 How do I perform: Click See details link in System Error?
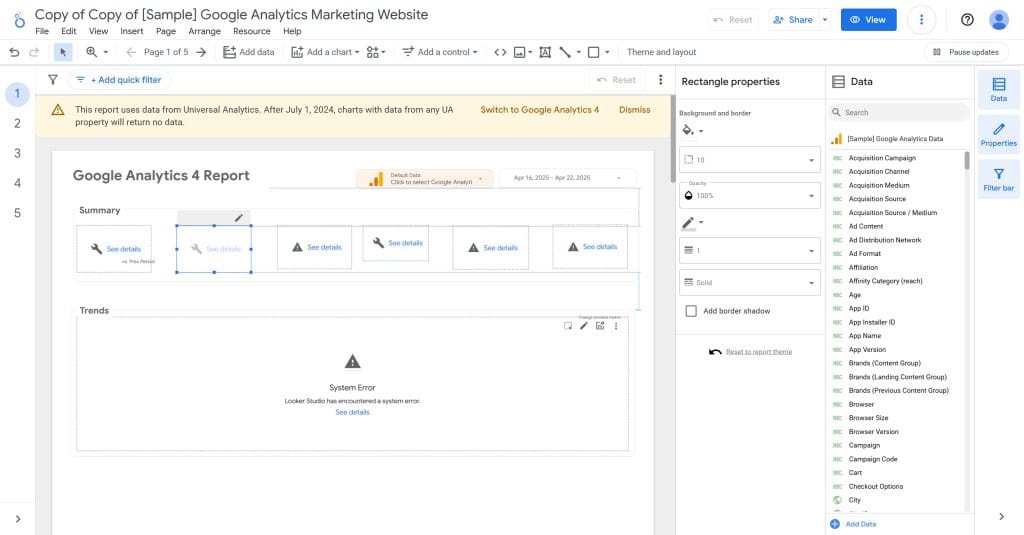coord(352,413)
